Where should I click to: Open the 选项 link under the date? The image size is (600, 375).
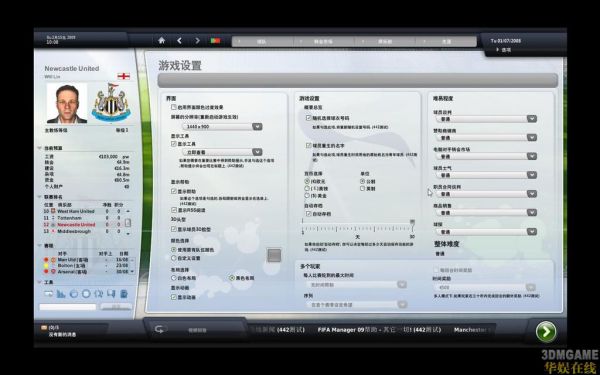tap(506, 50)
